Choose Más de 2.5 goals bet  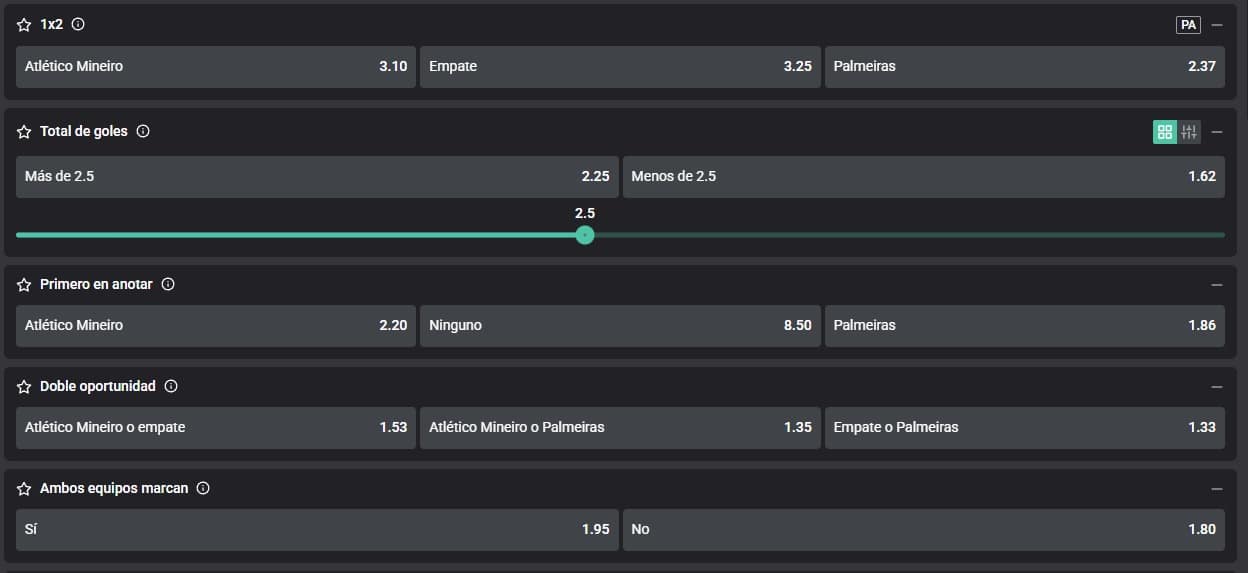pos(316,176)
